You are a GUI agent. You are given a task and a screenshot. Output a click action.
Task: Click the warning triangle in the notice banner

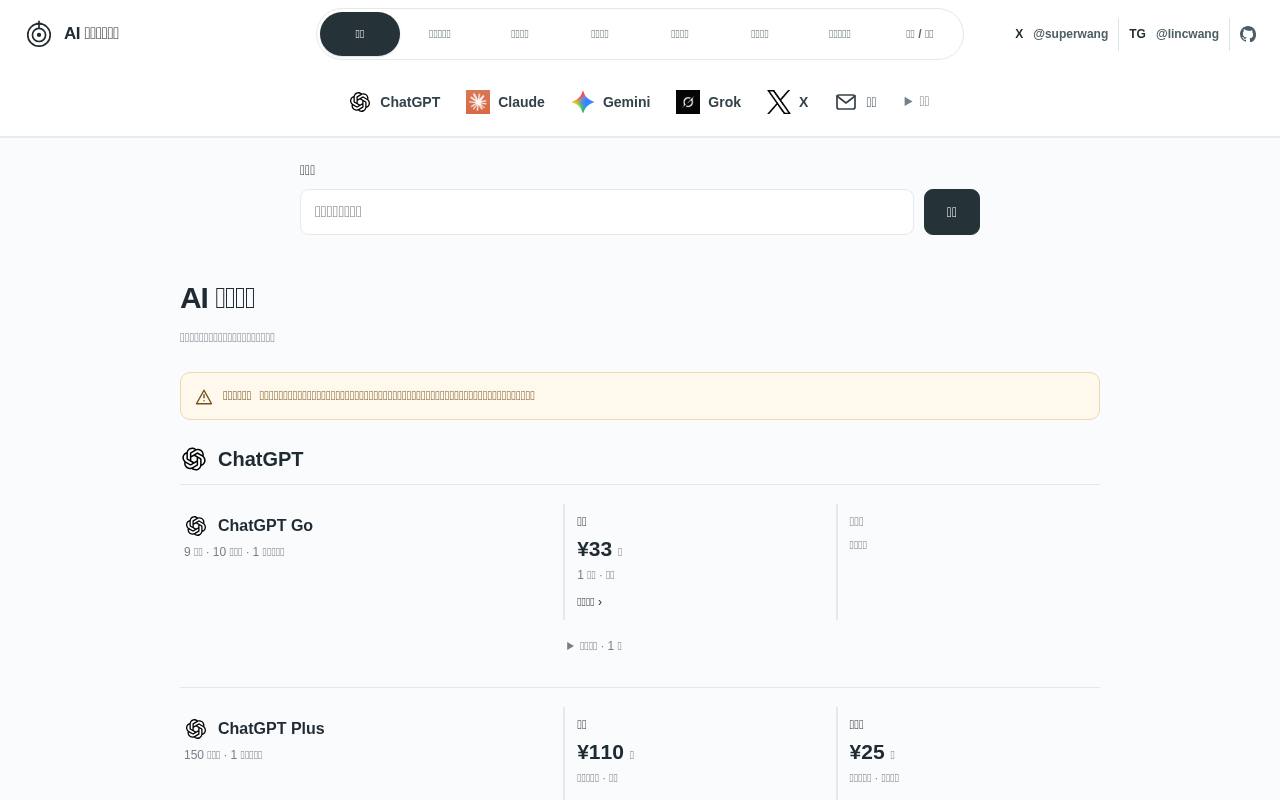[204, 397]
